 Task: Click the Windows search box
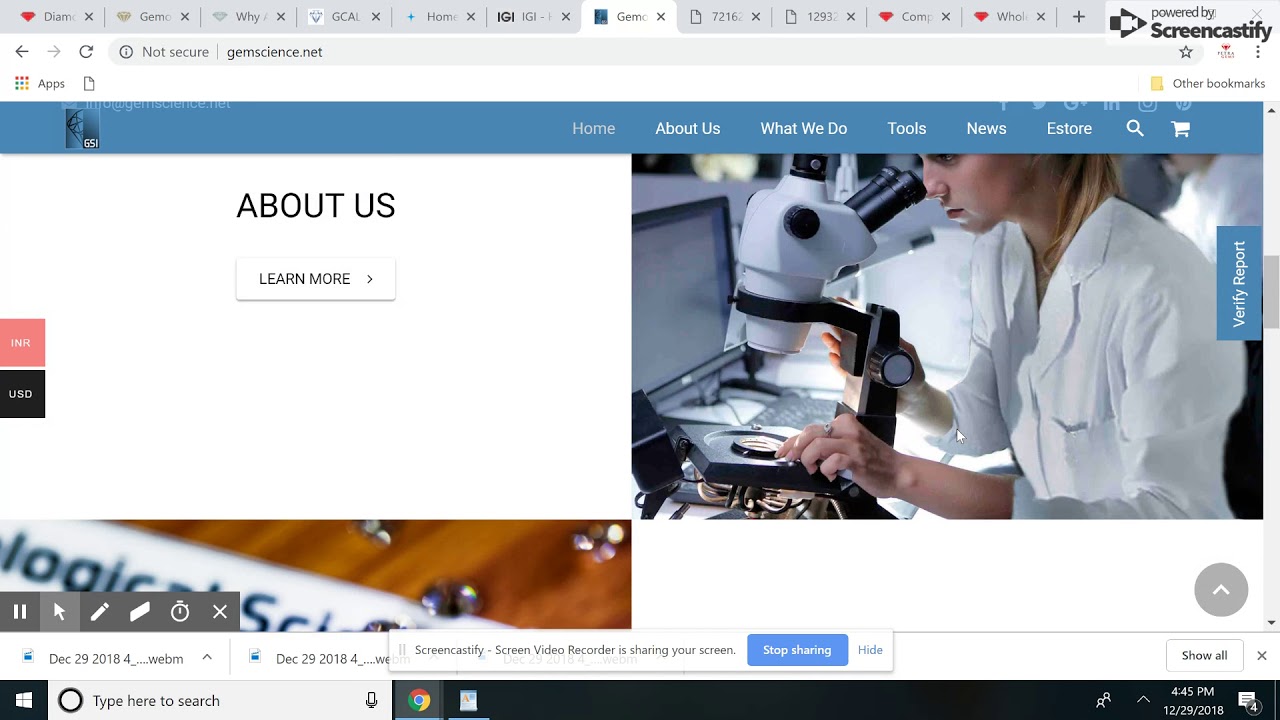[x=220, y=701]
